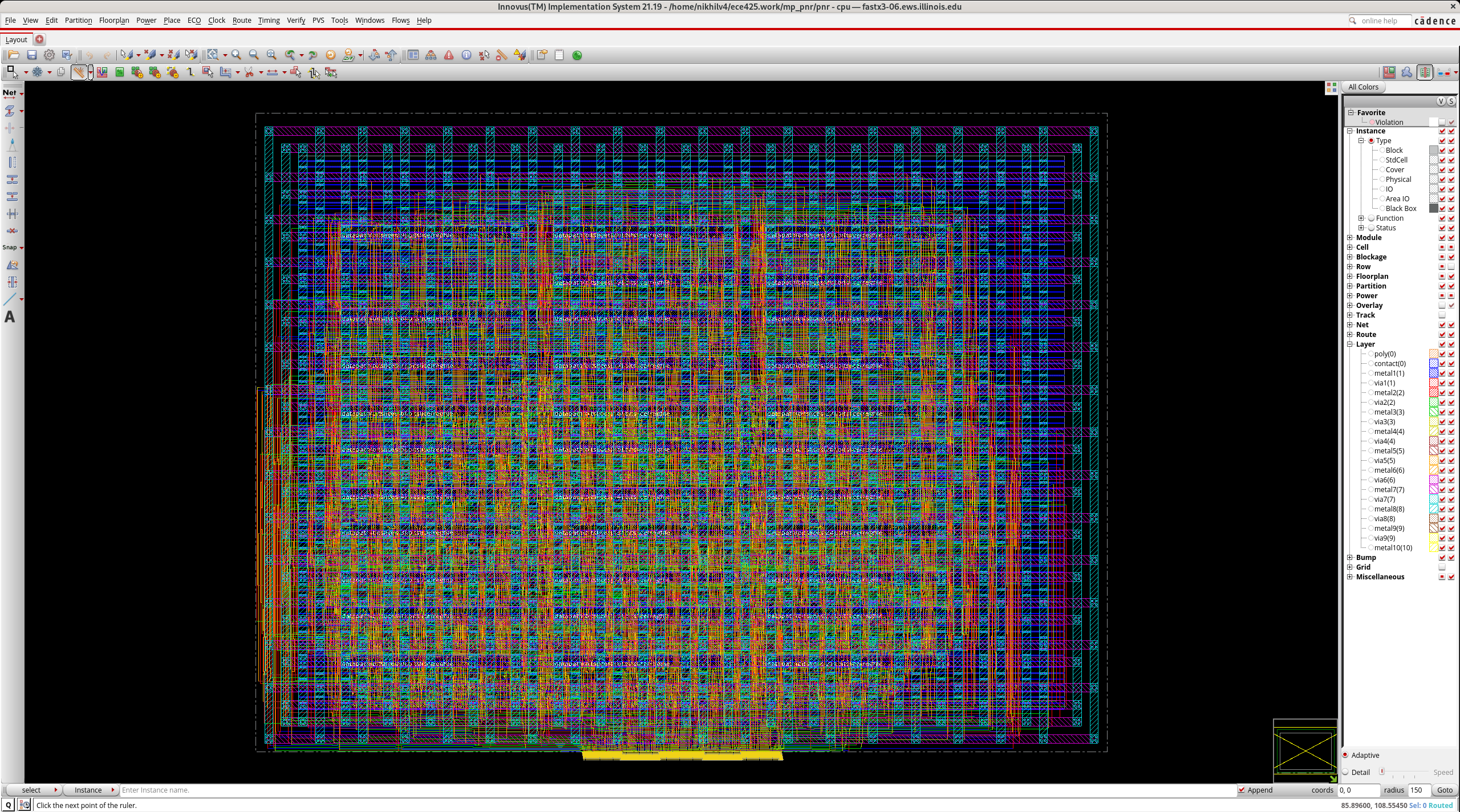Toggle selectability checkbox for Row

pos(1451,266)
